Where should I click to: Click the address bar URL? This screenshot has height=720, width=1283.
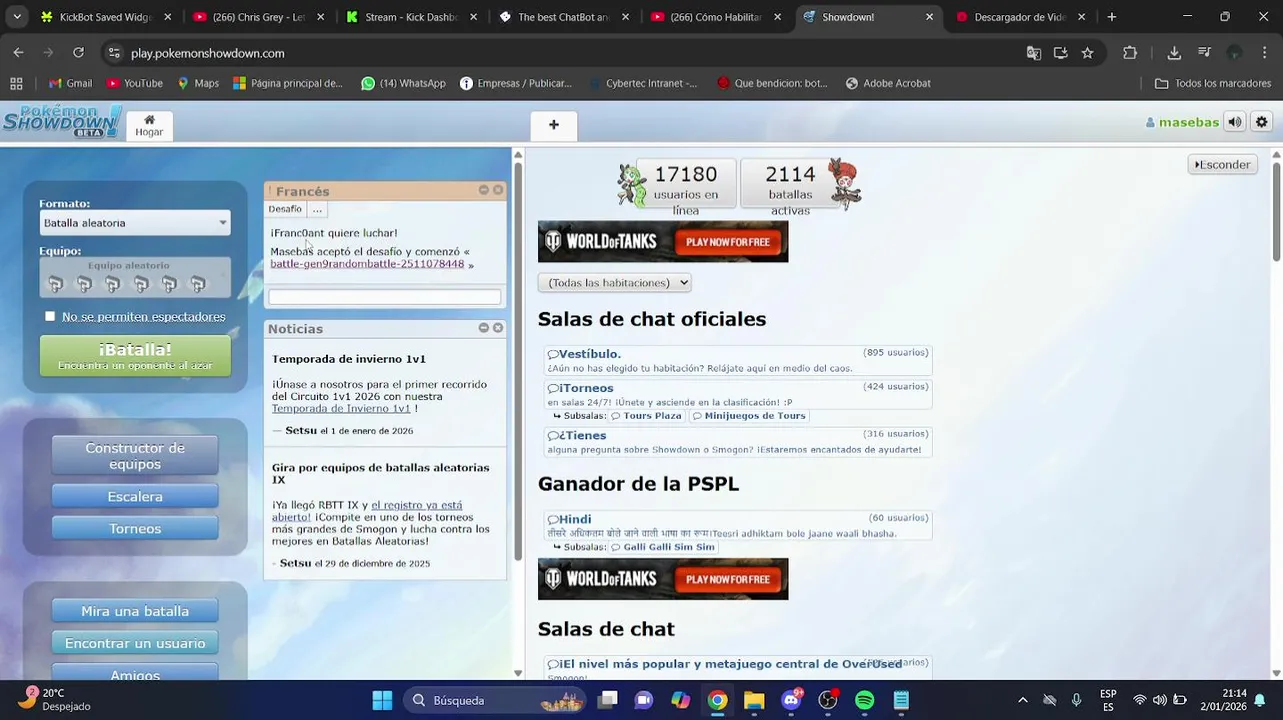click(x=208, y=53)
